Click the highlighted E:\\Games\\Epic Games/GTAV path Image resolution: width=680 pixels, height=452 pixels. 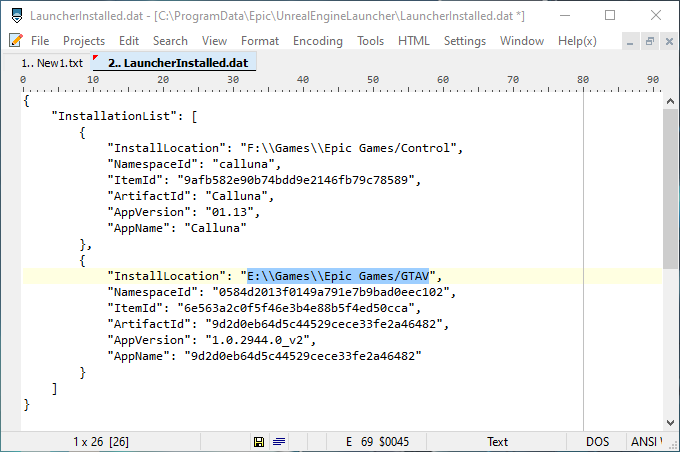point(338,276)
